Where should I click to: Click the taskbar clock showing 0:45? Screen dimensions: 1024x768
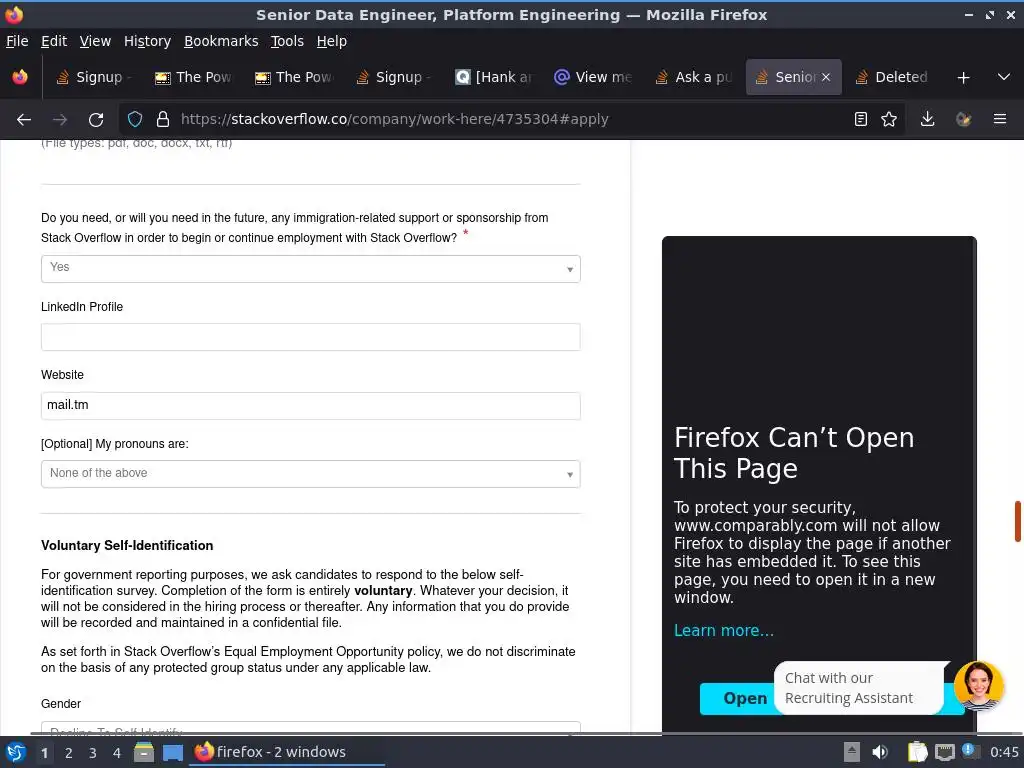click(x=1004, y=752)
